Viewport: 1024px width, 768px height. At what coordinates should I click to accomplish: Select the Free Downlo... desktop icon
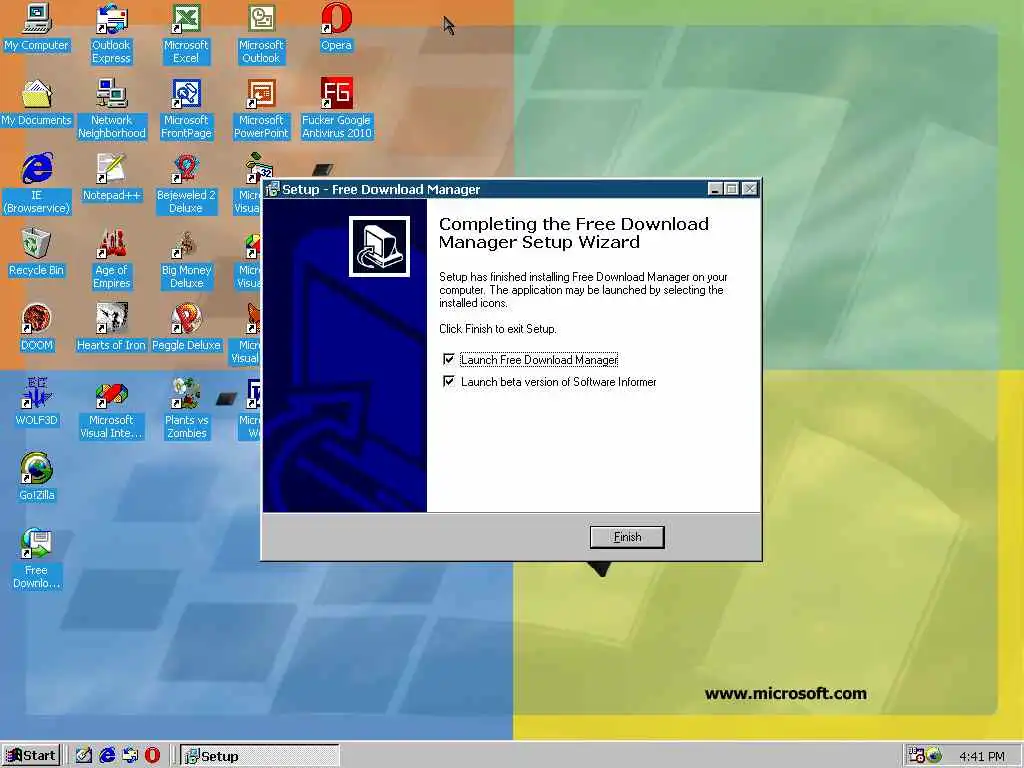coord(37,560)
